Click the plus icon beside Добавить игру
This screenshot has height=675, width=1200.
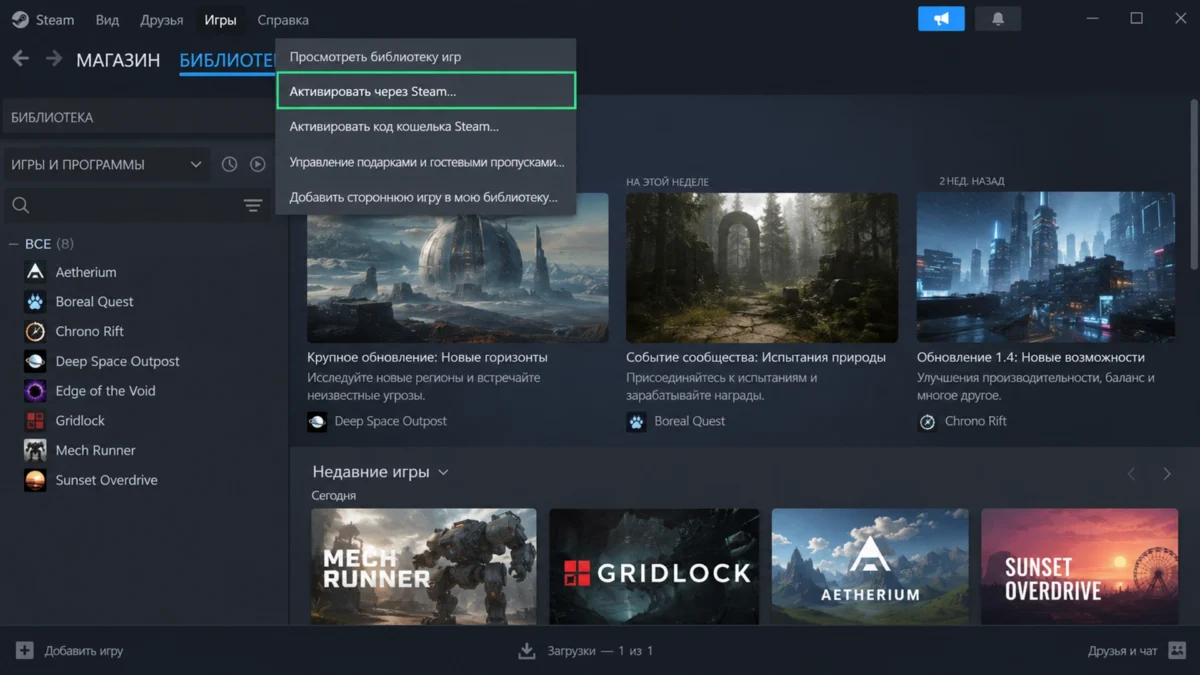point(24,651)
